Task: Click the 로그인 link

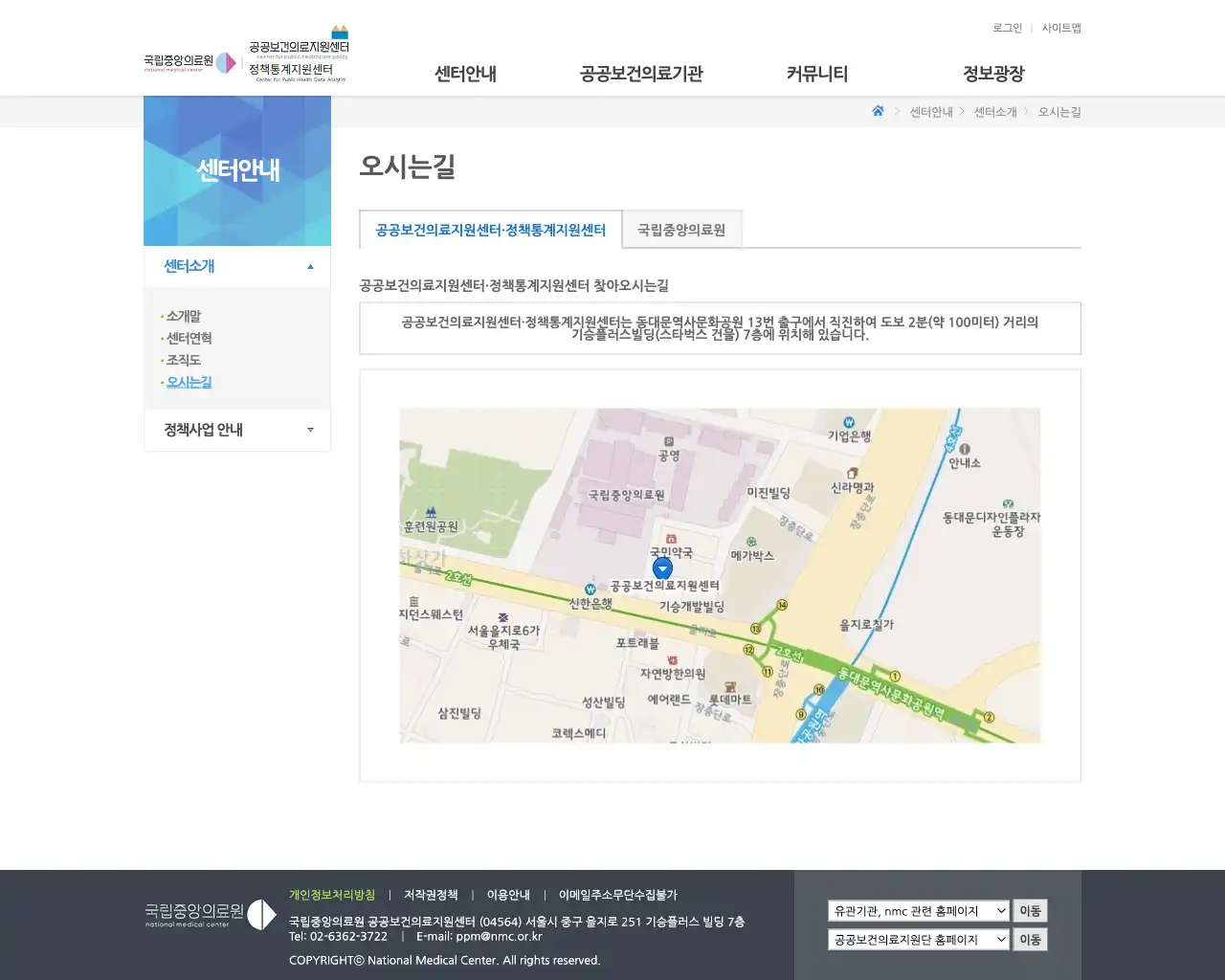Action: pyautogui.click(x=1007, y=28)
